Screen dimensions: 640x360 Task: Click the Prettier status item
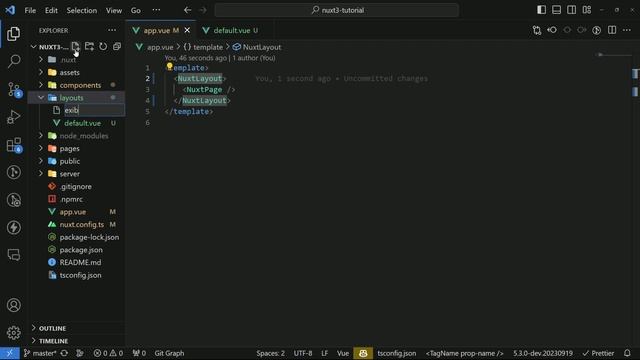(598, 353)
